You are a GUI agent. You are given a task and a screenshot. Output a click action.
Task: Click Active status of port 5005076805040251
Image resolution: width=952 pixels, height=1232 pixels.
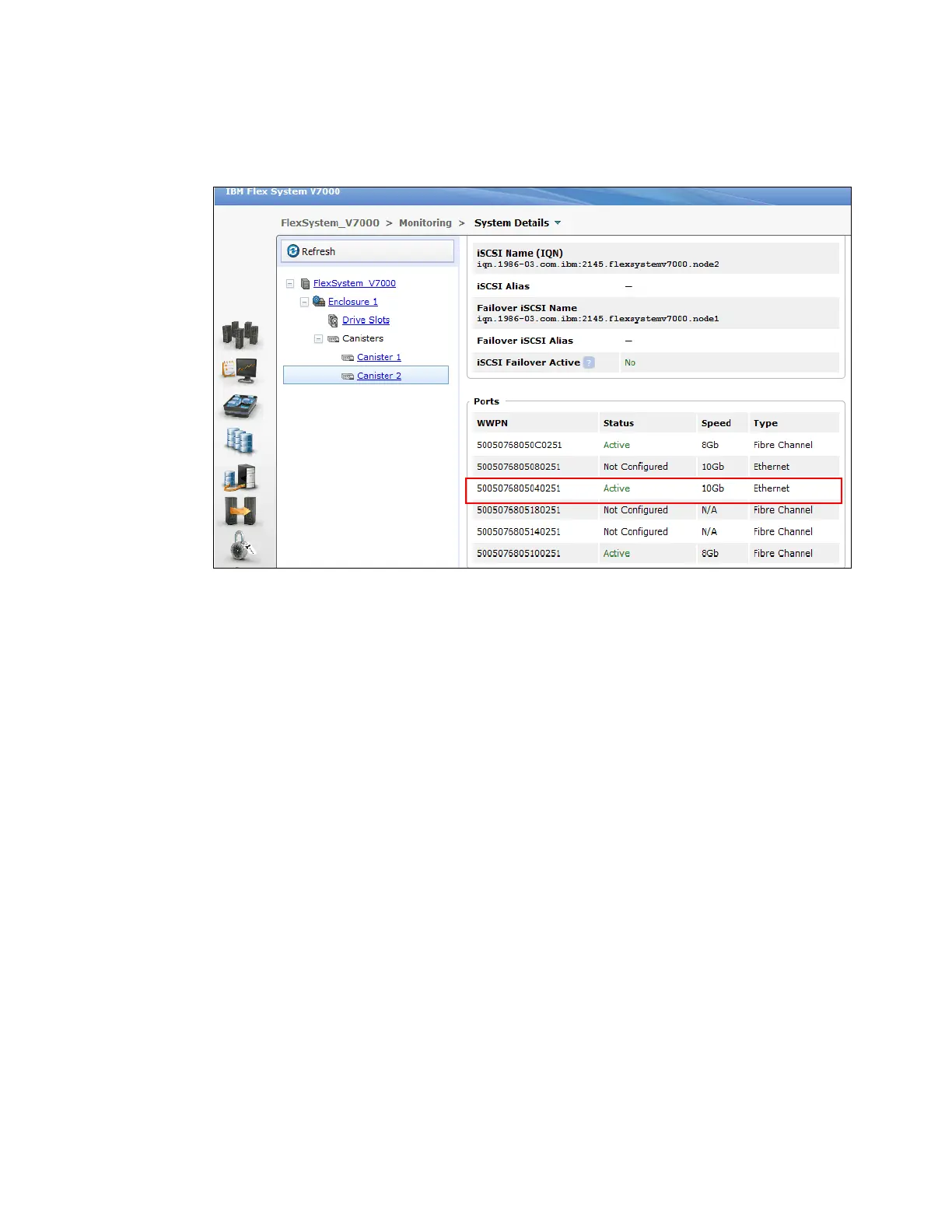[617, 488]
